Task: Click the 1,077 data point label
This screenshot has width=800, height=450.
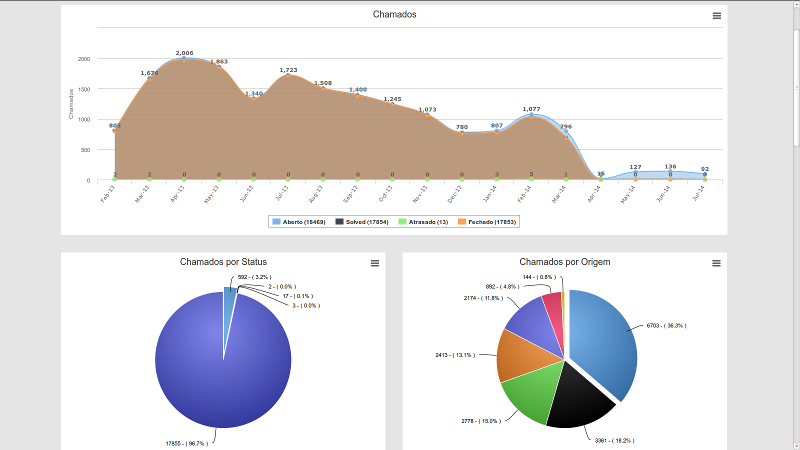Action: coord(531,109)
